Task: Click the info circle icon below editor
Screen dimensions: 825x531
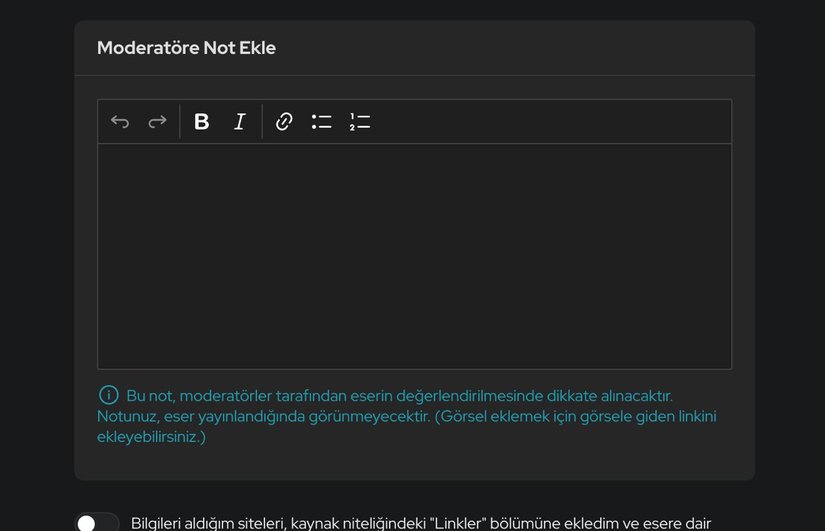Action: [x=108, y=395]
